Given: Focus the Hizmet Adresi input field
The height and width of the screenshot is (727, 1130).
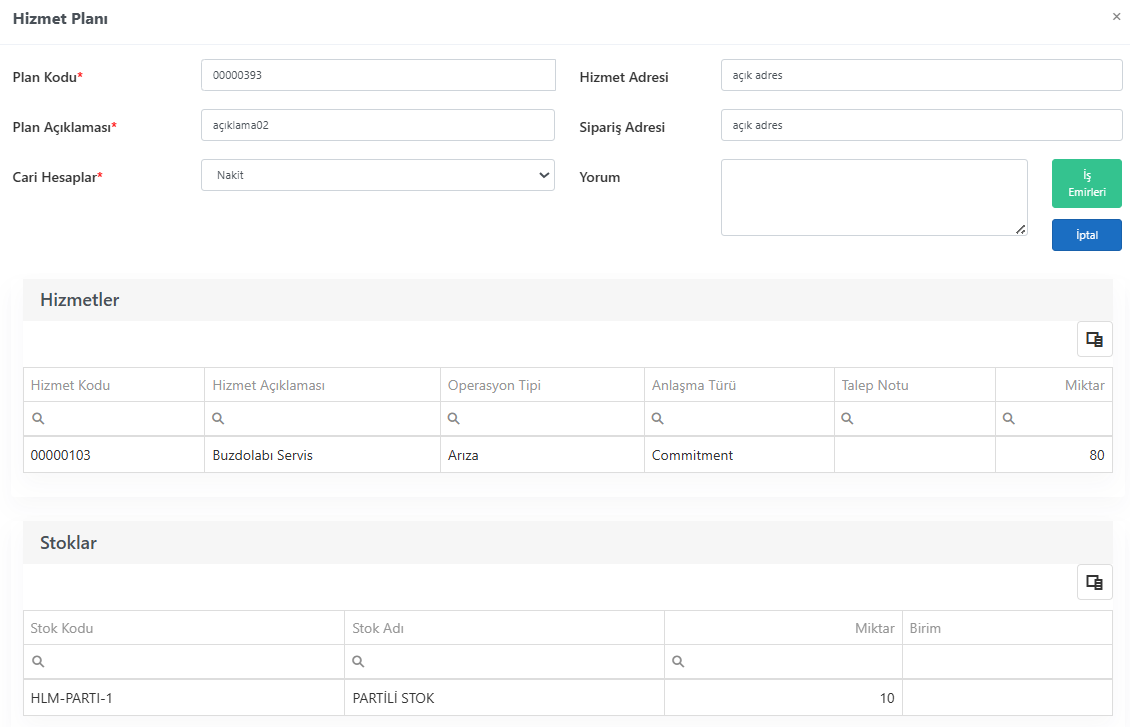Looking at the screenshot, I should click(x=922, y=75).
